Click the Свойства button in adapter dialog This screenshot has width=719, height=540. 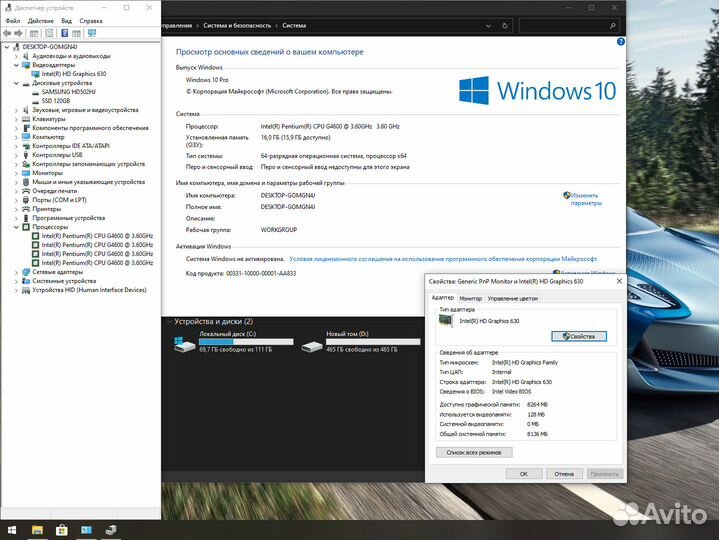pos(579,336)
